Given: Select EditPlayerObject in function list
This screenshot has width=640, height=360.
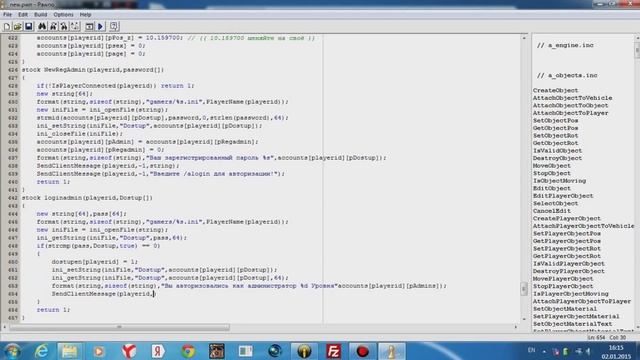Looking at the screenshot, I should 563,196.
